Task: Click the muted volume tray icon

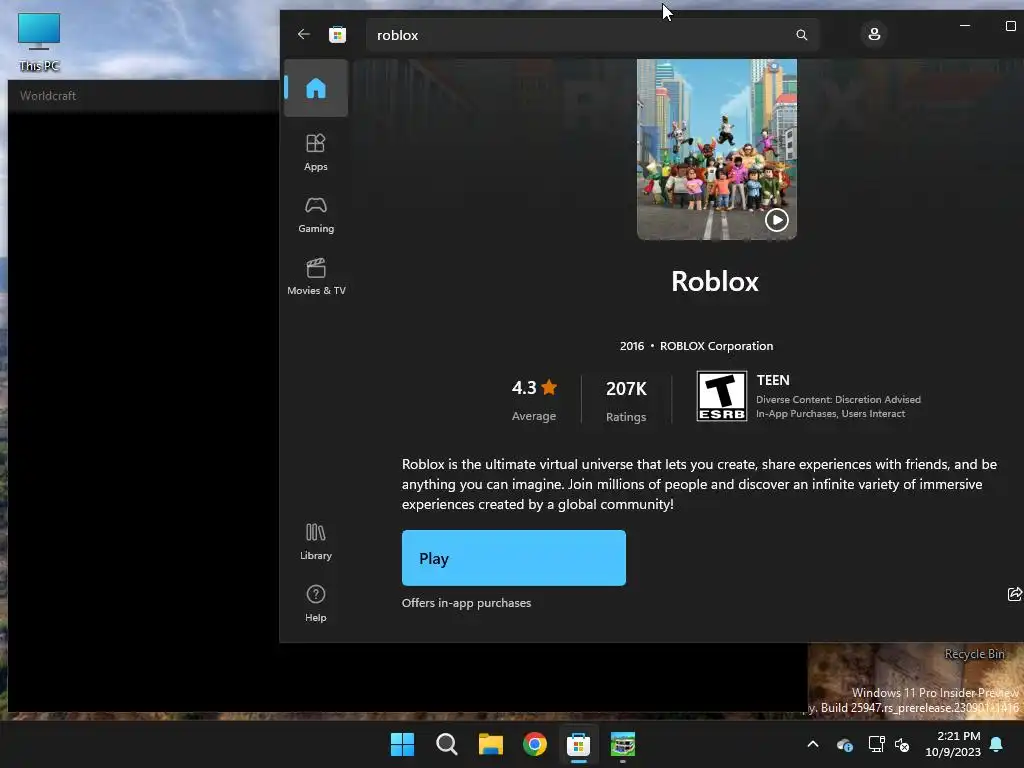Action: (x=903, y=744)
